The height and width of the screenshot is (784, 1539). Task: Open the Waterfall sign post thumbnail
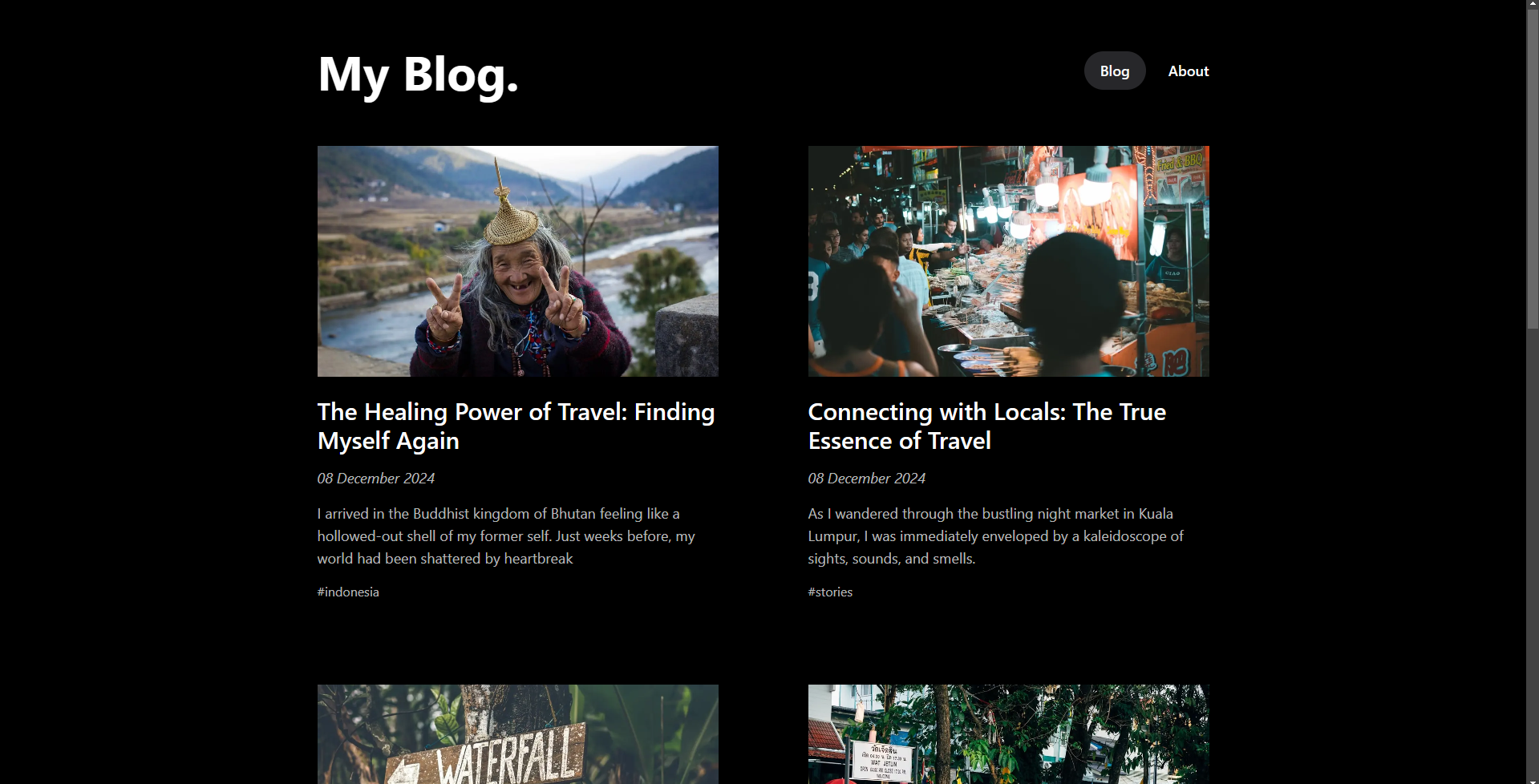[518, 734]
